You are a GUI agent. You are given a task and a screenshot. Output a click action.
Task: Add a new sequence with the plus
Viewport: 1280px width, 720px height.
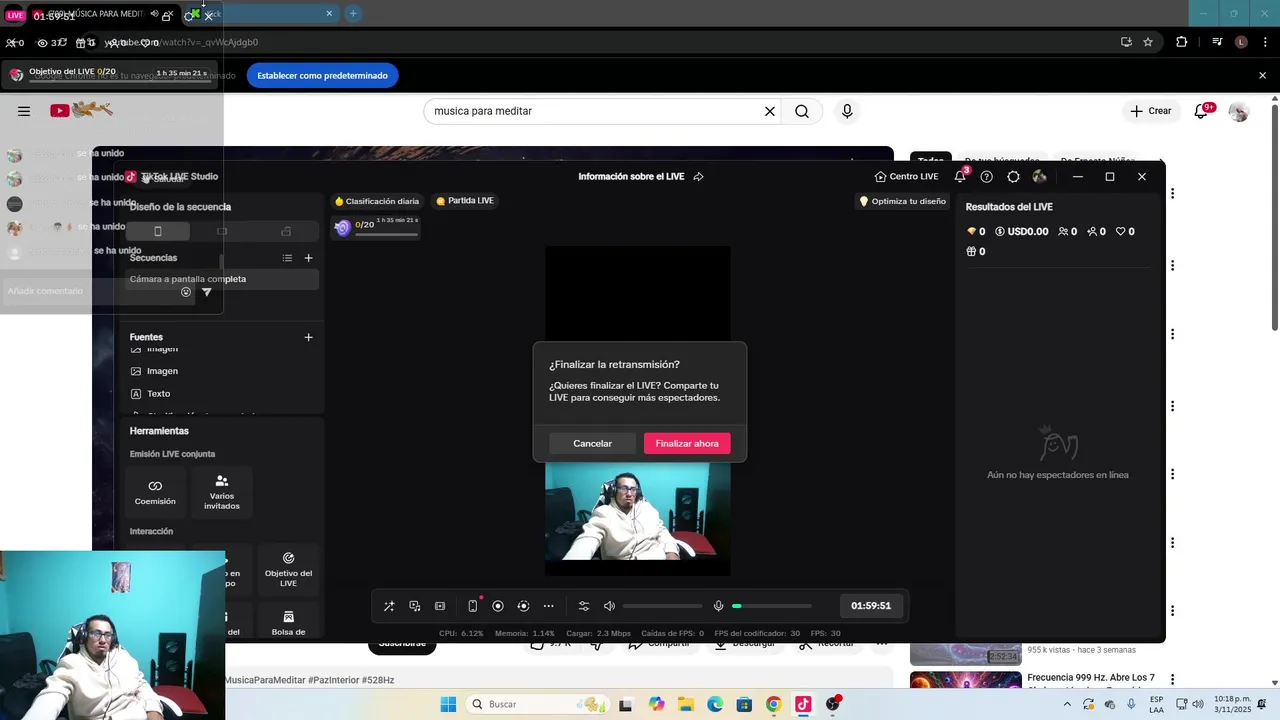click(x=308, y=258)
